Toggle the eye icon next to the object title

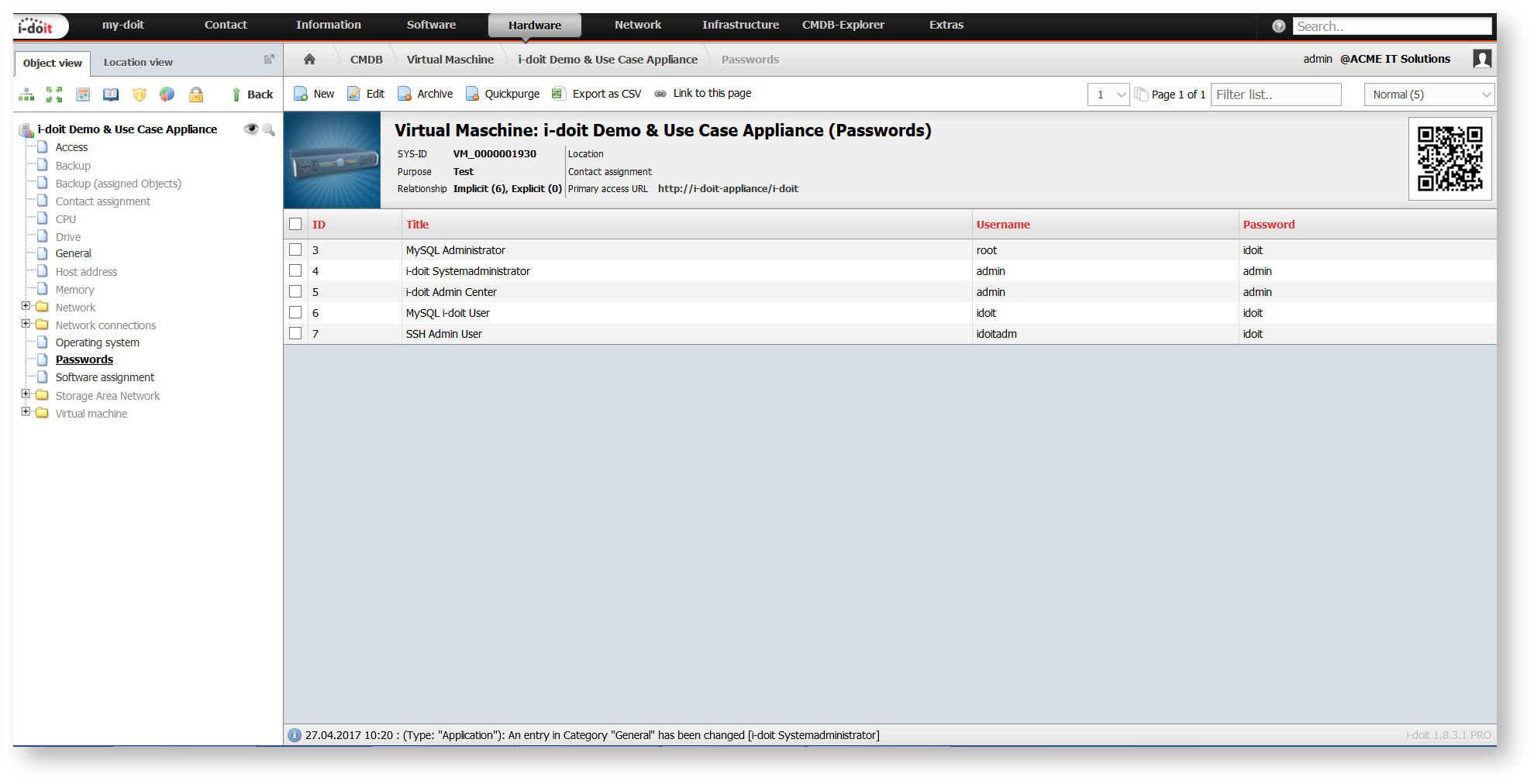pyautogui.click(x=251, y=129)
